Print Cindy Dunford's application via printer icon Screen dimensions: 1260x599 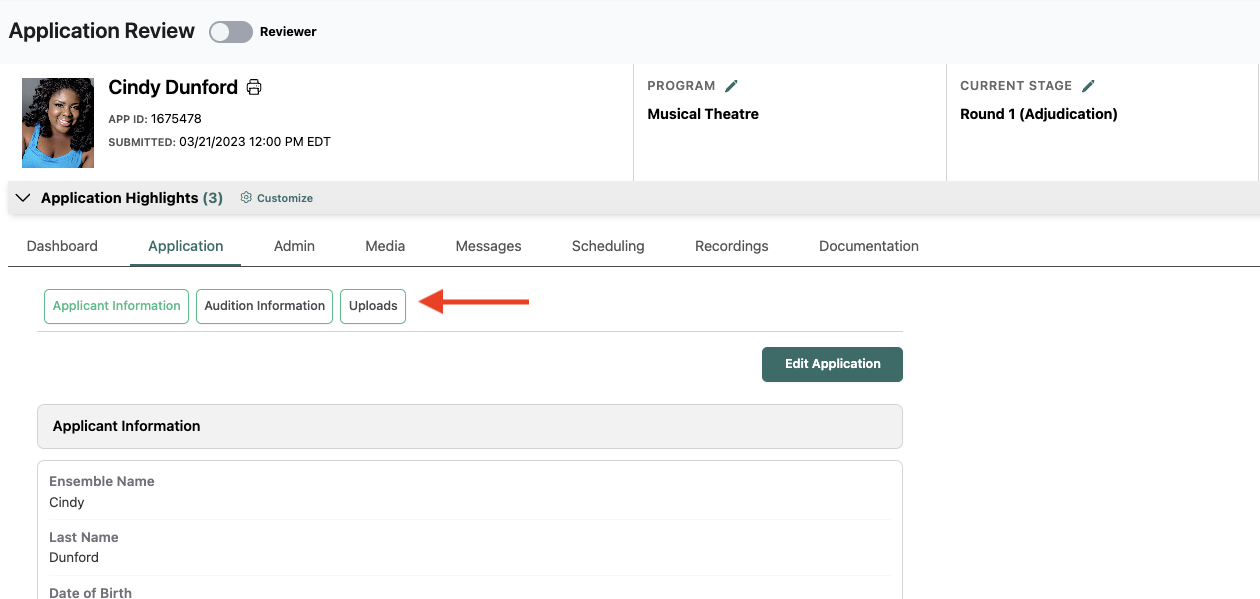point(254,87)
